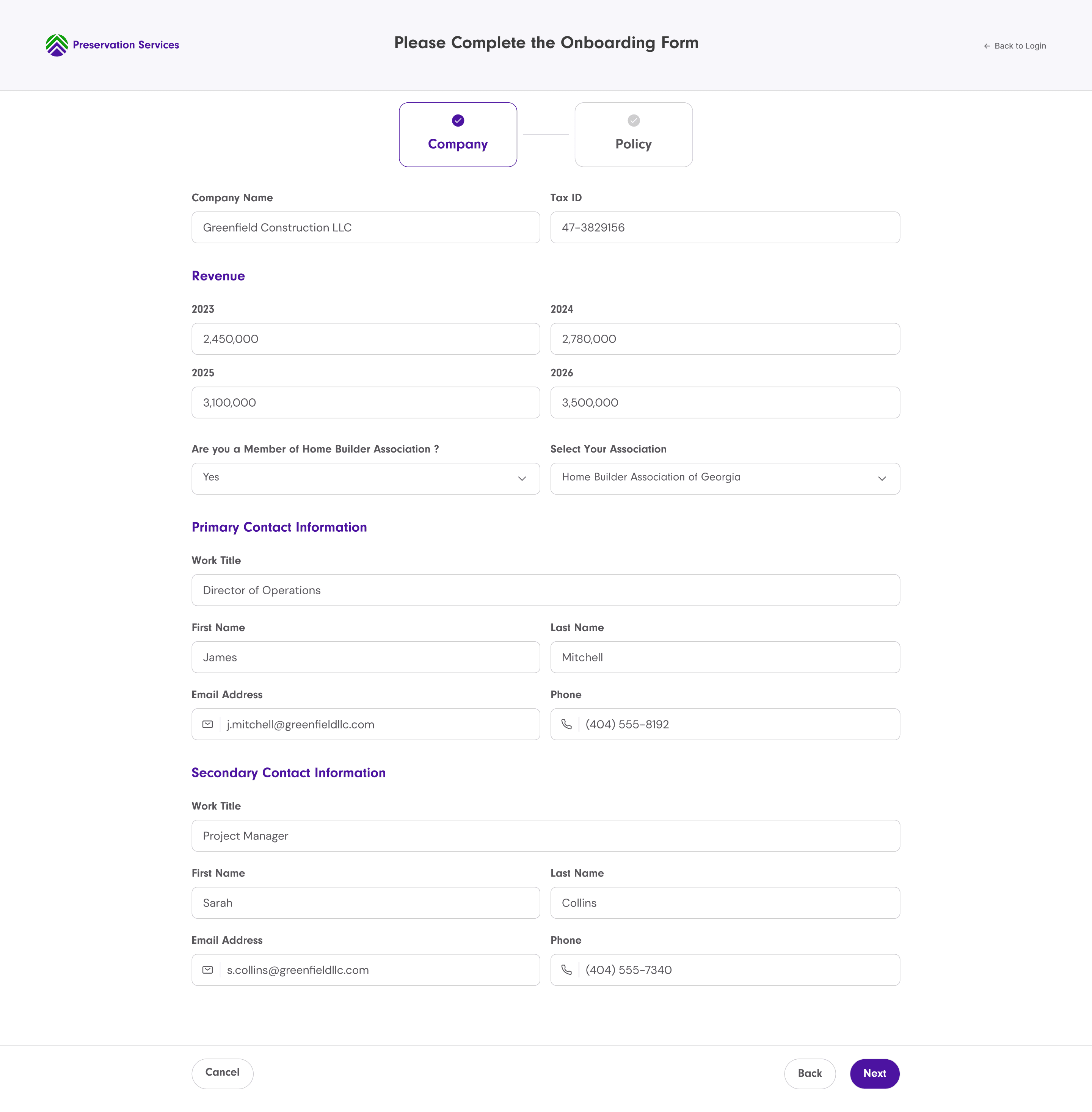Switch to the Policy step tab
Screen dimensions: 1092x1112
633,135
